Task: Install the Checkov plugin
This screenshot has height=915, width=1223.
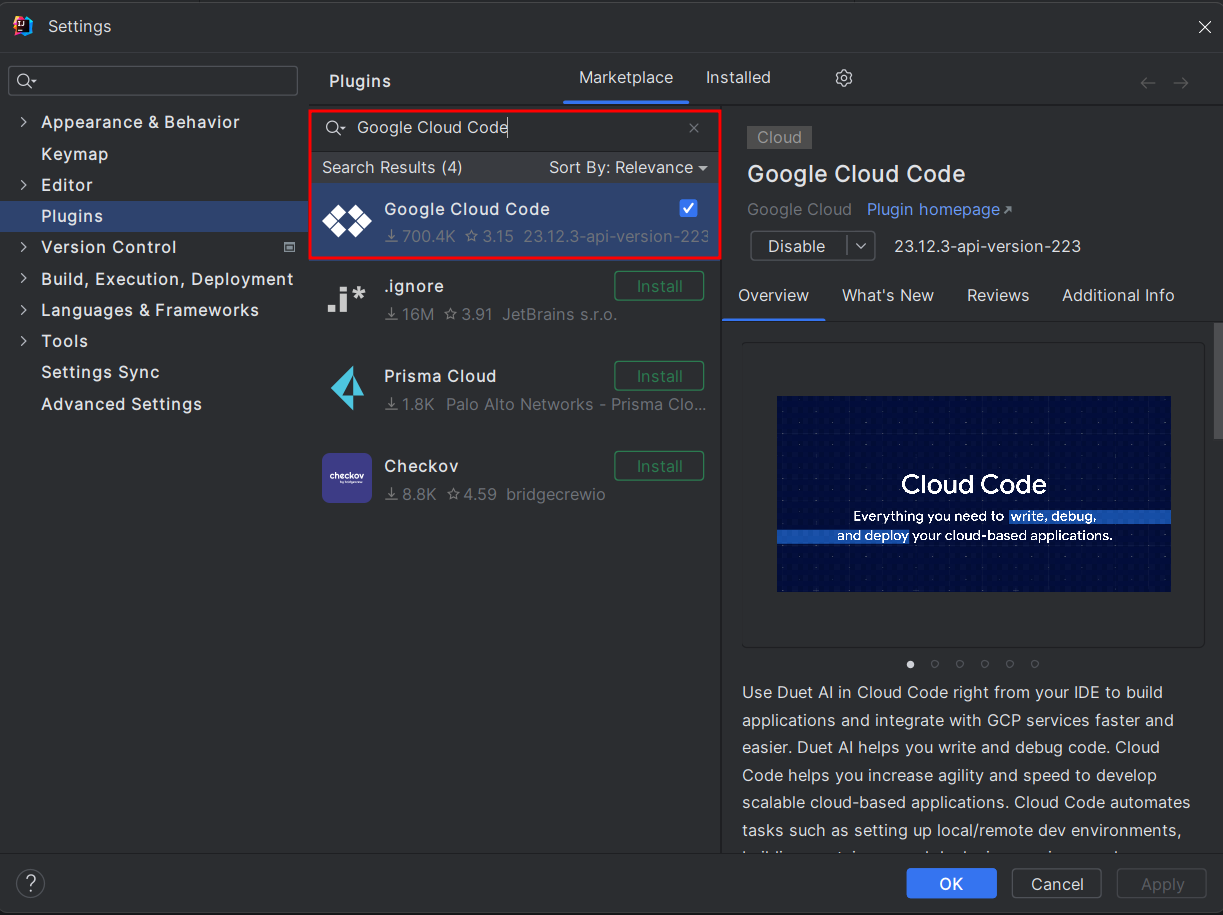Action: pyautogui.click(x=659, y=466)
